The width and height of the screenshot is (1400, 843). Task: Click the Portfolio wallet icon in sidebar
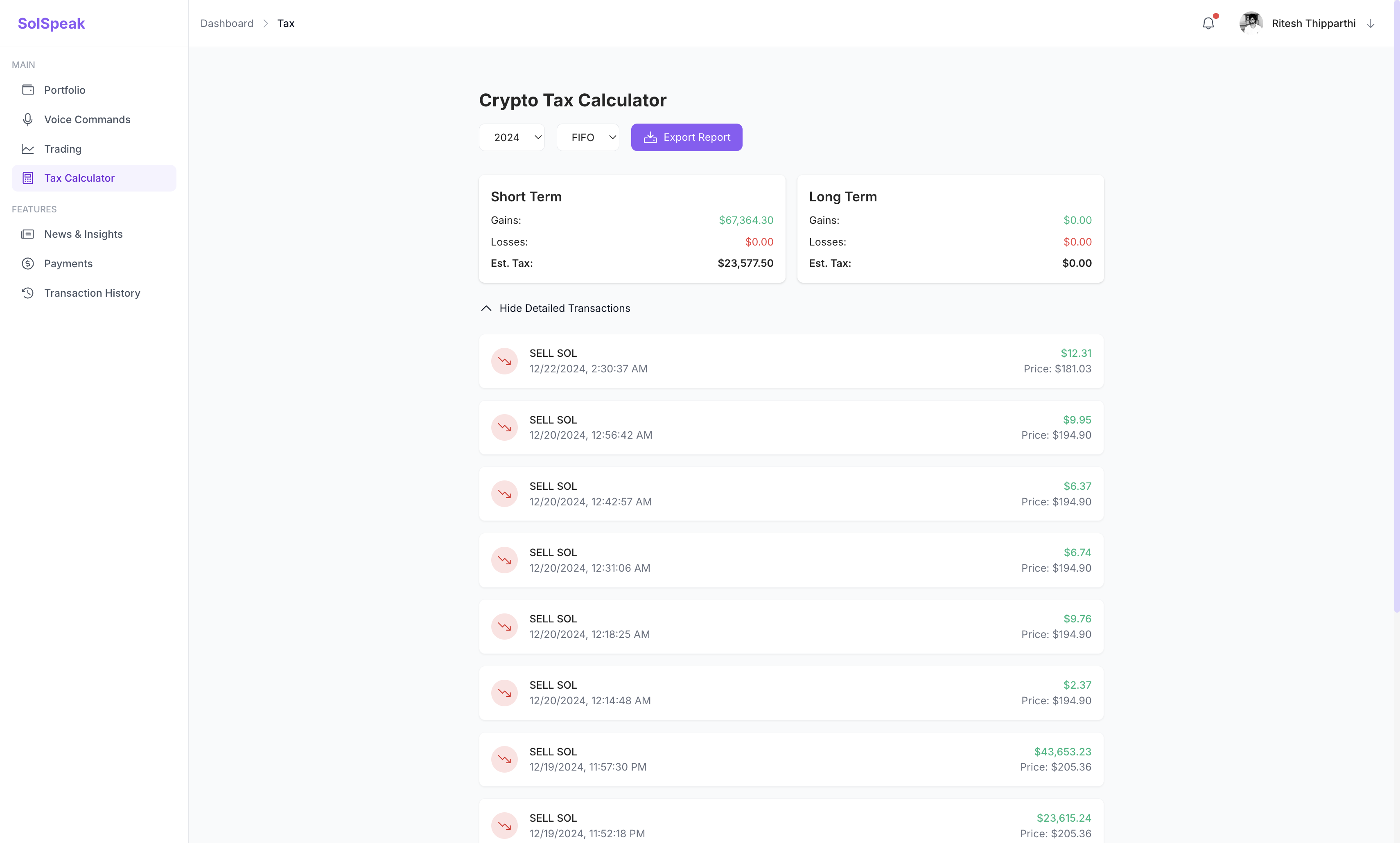click(28, 90)
